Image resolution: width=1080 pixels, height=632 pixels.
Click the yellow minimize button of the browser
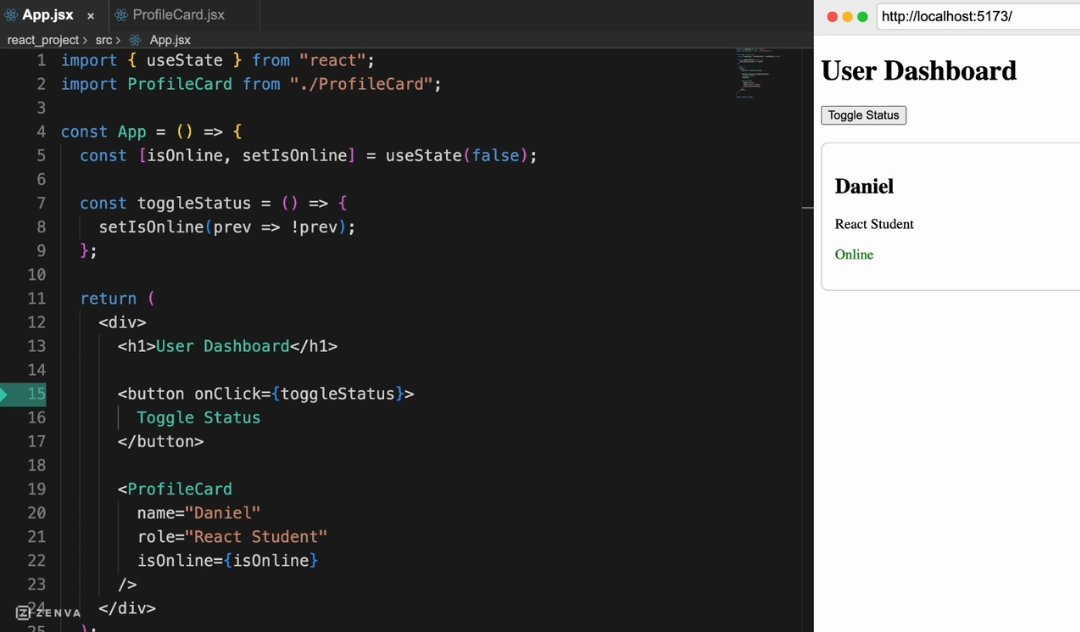pyautogui.click(x=847, y=17)
